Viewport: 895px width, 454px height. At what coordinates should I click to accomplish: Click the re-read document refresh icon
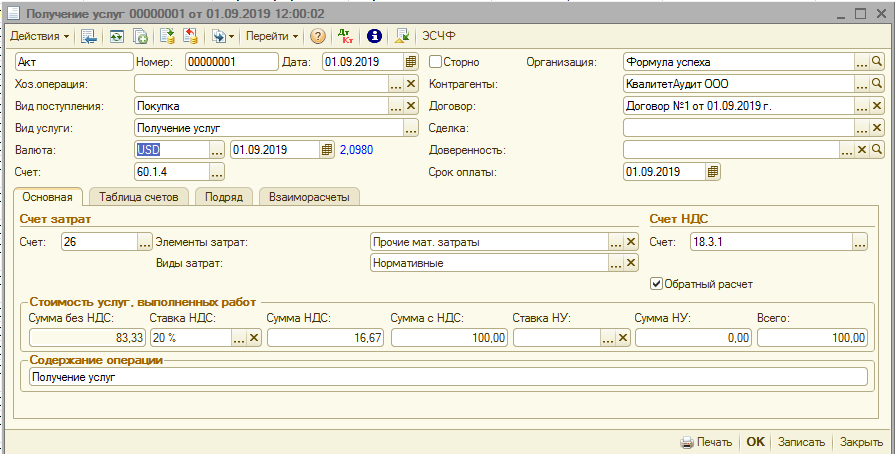click(x=117, y=36)
